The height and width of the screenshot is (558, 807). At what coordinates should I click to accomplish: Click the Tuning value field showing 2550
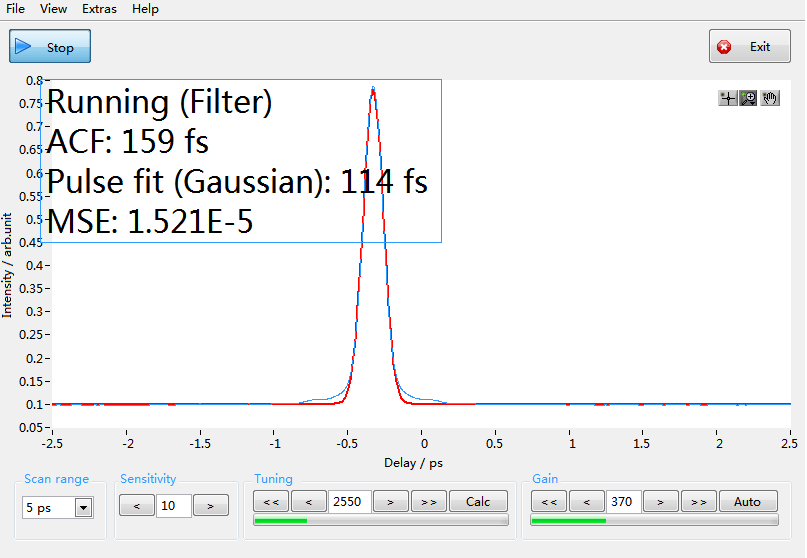[350, 502]
